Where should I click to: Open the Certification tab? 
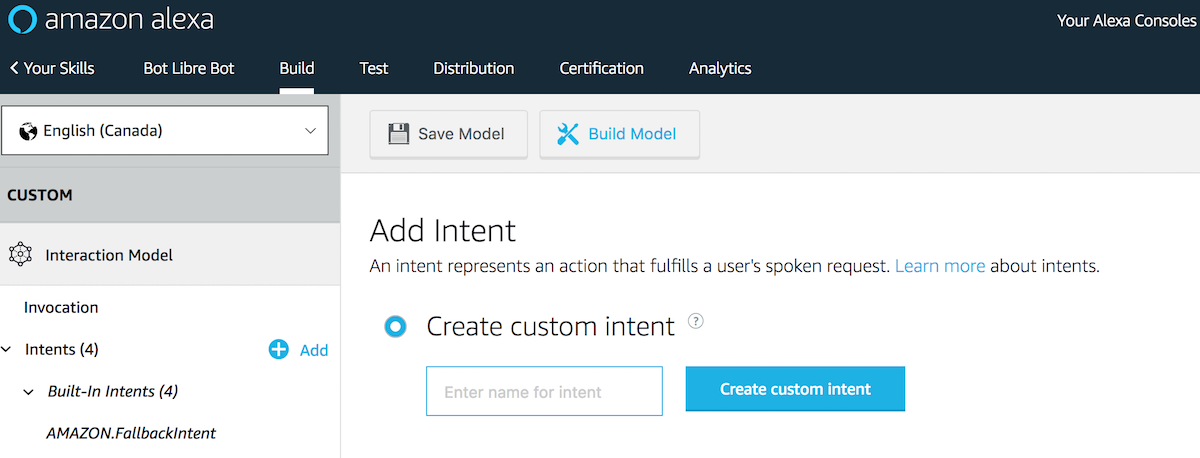point(601,68)
